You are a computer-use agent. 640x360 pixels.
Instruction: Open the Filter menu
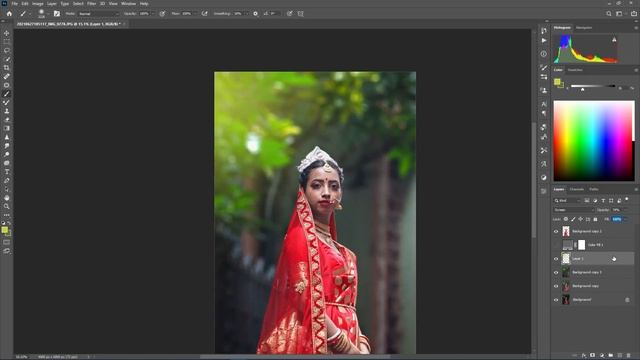91,4
